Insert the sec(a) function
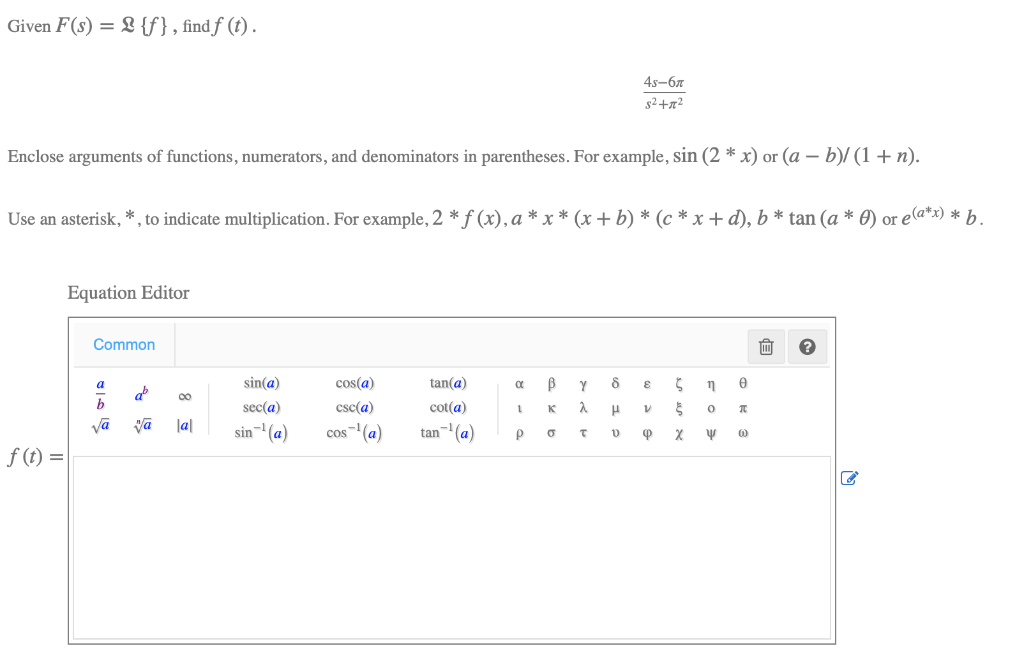The height and width of the screenshot is (660, 1024). coord(260,407)
